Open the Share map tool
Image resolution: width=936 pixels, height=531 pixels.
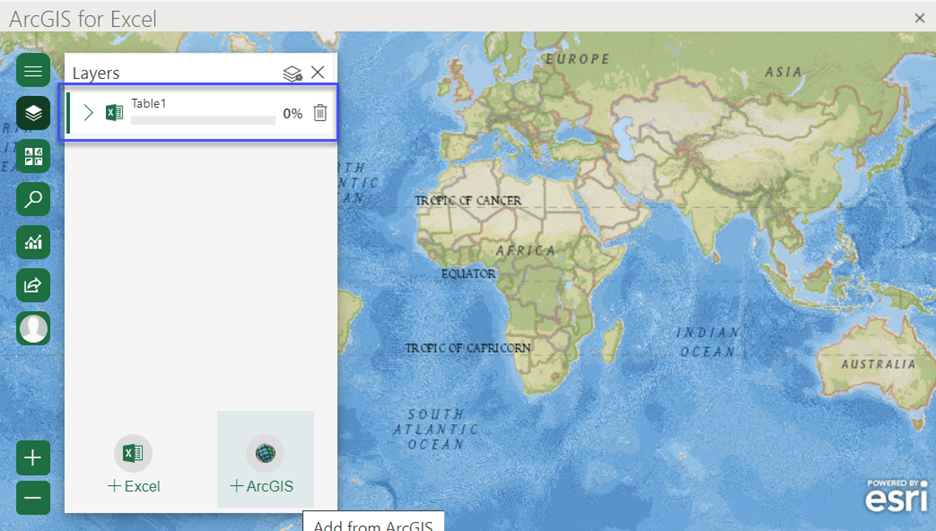click(x=33, y=285)
